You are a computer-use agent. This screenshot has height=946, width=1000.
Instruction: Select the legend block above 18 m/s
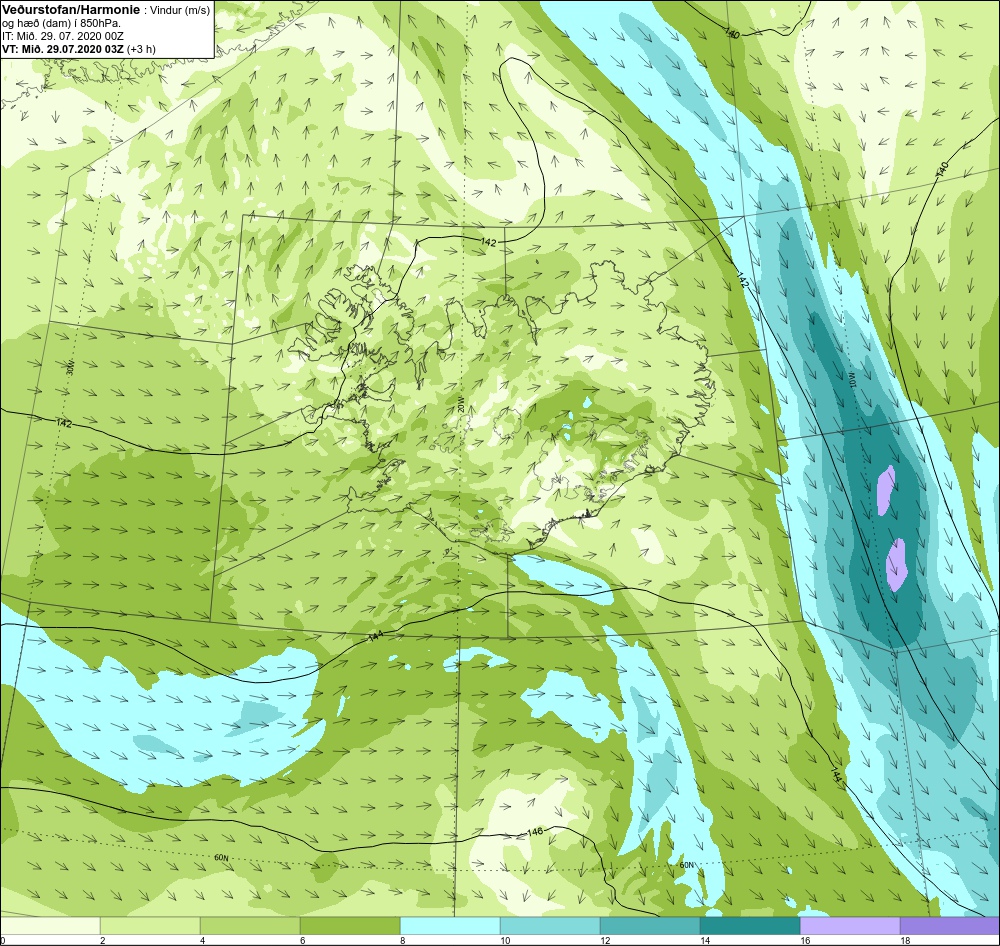[x=950, y=926]
